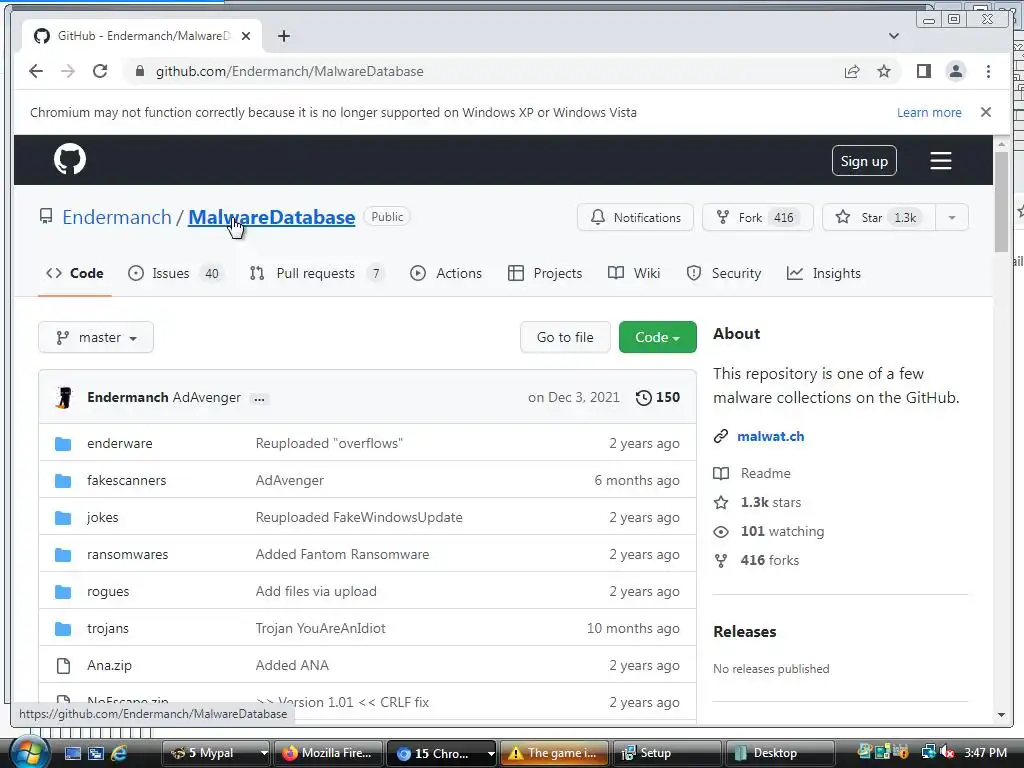This screenshot has width=1024, height=768.
Task: Open the Mozilla Firefox taskbar button
Action: coord(328,753)
